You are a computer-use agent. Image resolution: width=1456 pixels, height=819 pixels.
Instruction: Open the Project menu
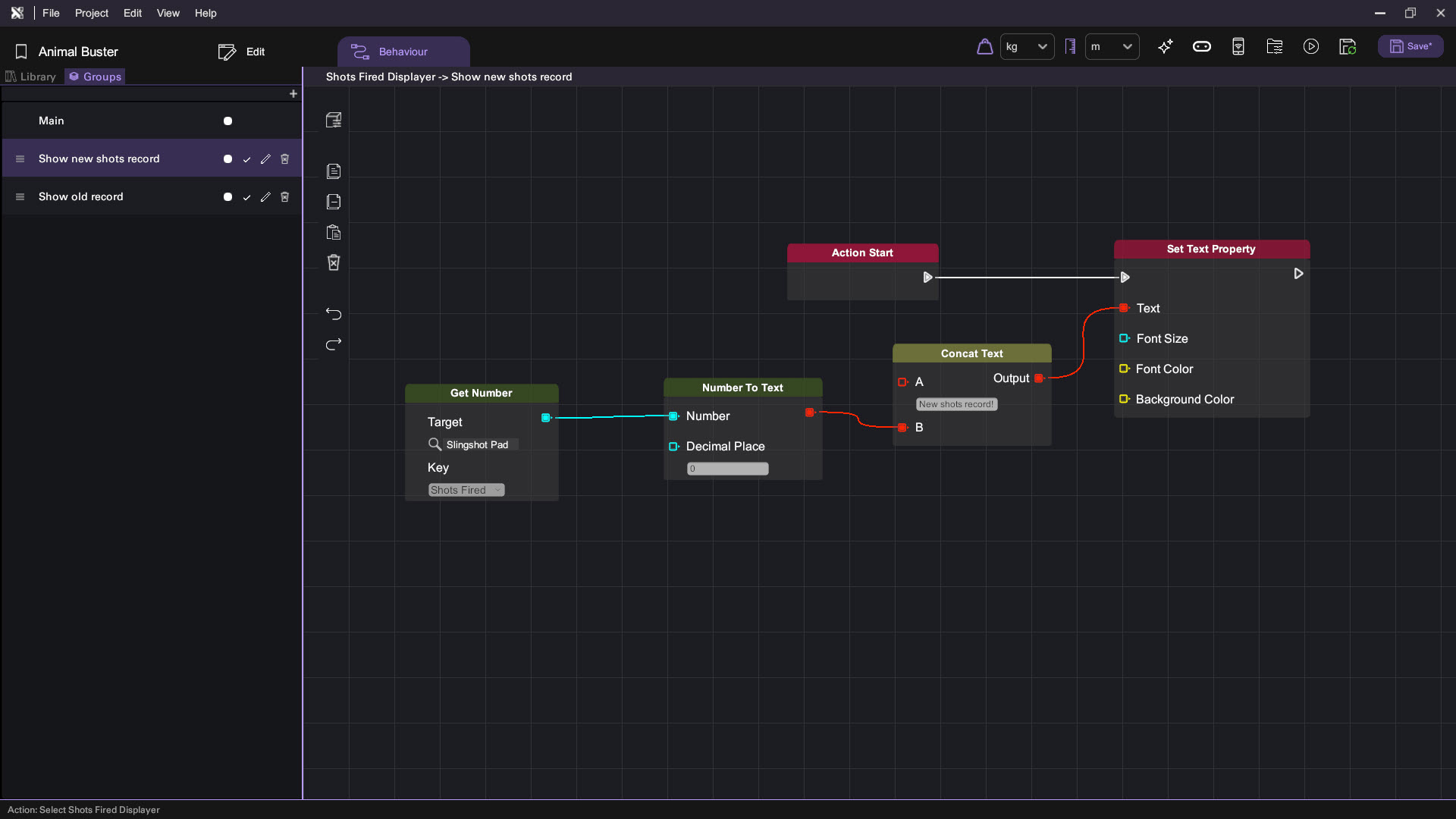click(91, 13)
